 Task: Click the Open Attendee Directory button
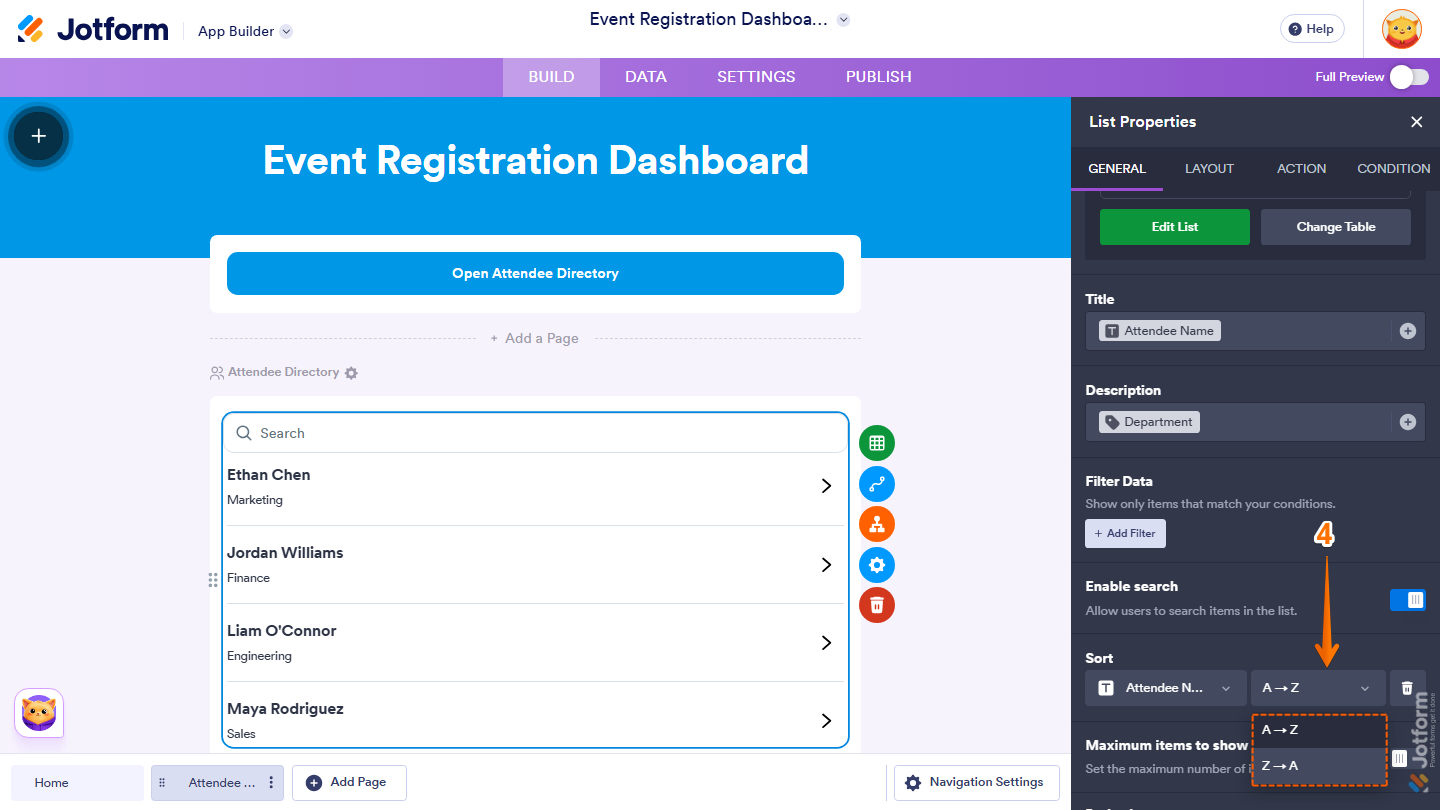pyautogui.click(x=535, y=273)
